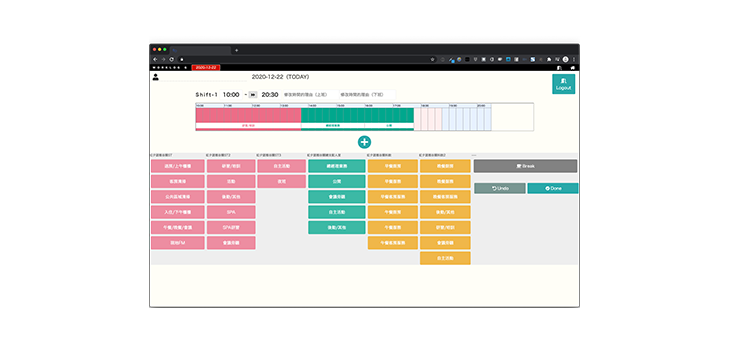Select the pink 午餐/晚餐/會議 task button
This screenshot has height=360, width=730.
pyautogui.click(x=177, y=227)
